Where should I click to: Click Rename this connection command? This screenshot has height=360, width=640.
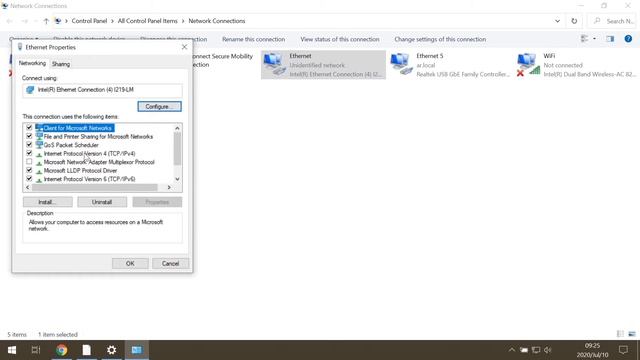(253, 39)
